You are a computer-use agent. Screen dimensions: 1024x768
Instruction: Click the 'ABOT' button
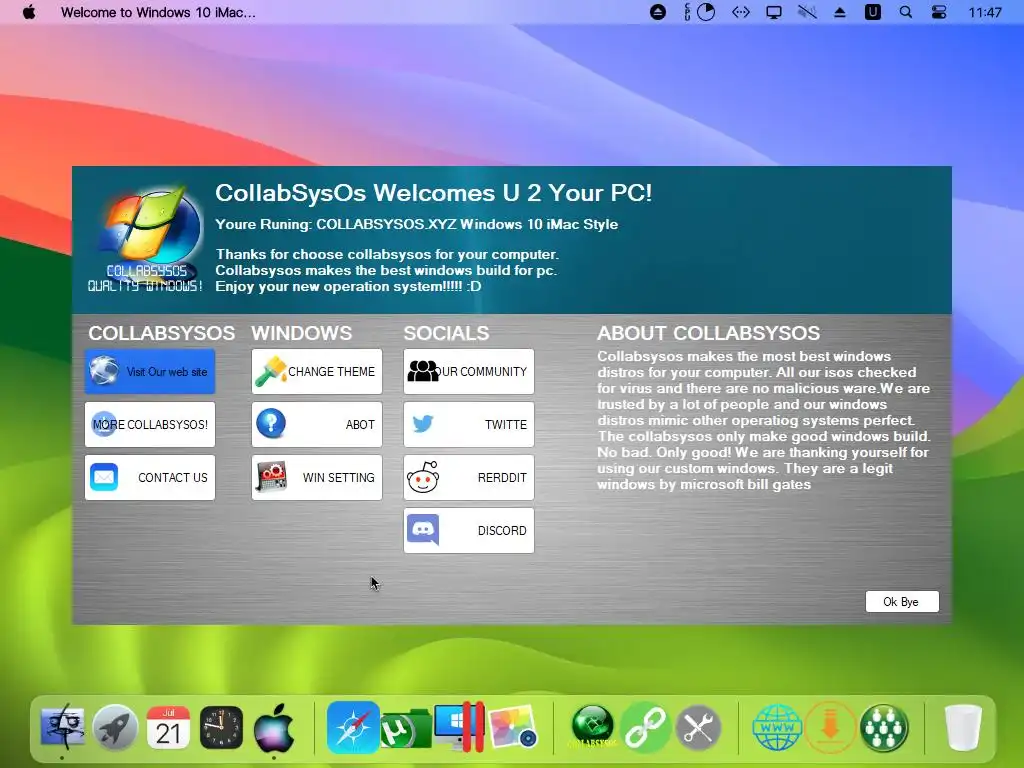[x=317, y=424]
